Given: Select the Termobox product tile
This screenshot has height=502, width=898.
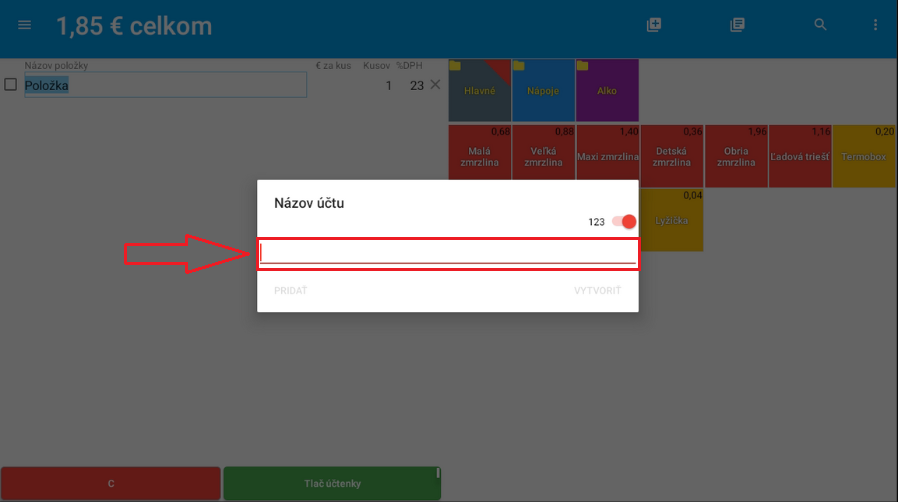Looking at the screenshot, I should pyautogui.click(x=864, y=156).
